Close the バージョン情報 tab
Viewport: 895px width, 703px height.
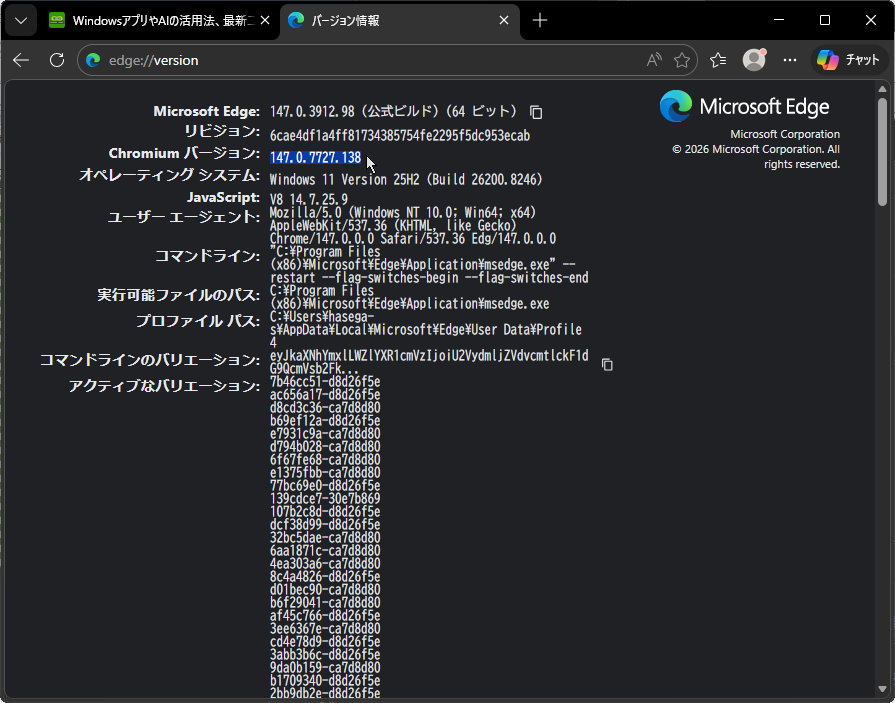coord(504,21)
